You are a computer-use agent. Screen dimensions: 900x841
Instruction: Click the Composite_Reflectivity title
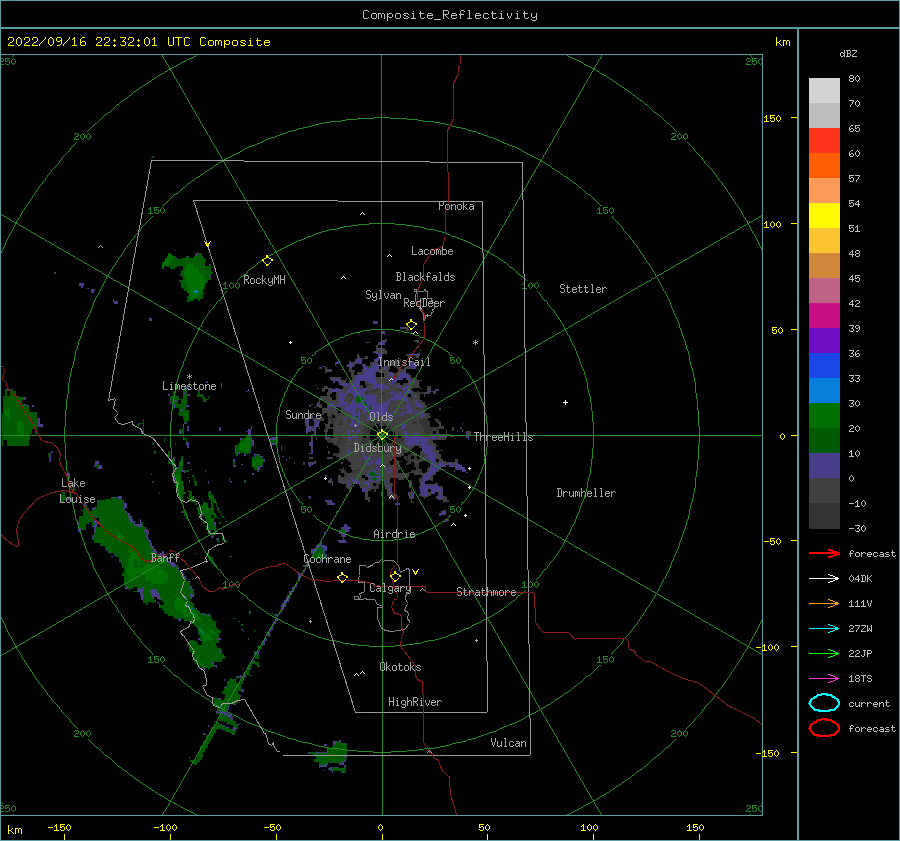(450, 15)
